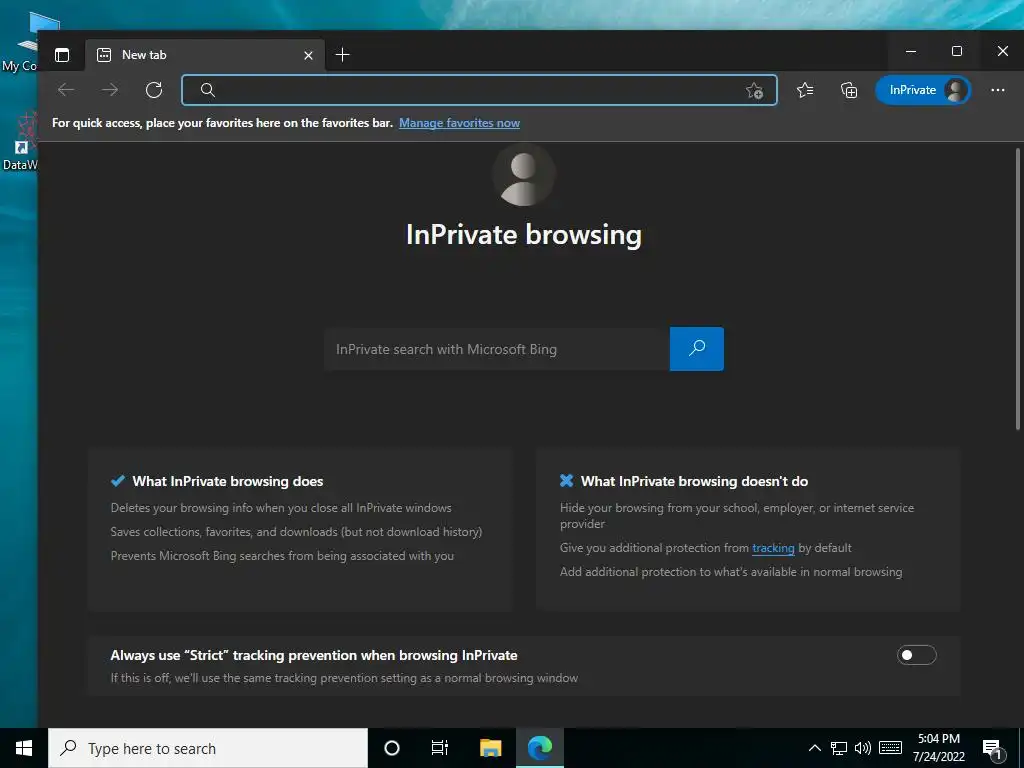
Task: Click What InPrivate browsing does heading
Action: pos(228,481)
